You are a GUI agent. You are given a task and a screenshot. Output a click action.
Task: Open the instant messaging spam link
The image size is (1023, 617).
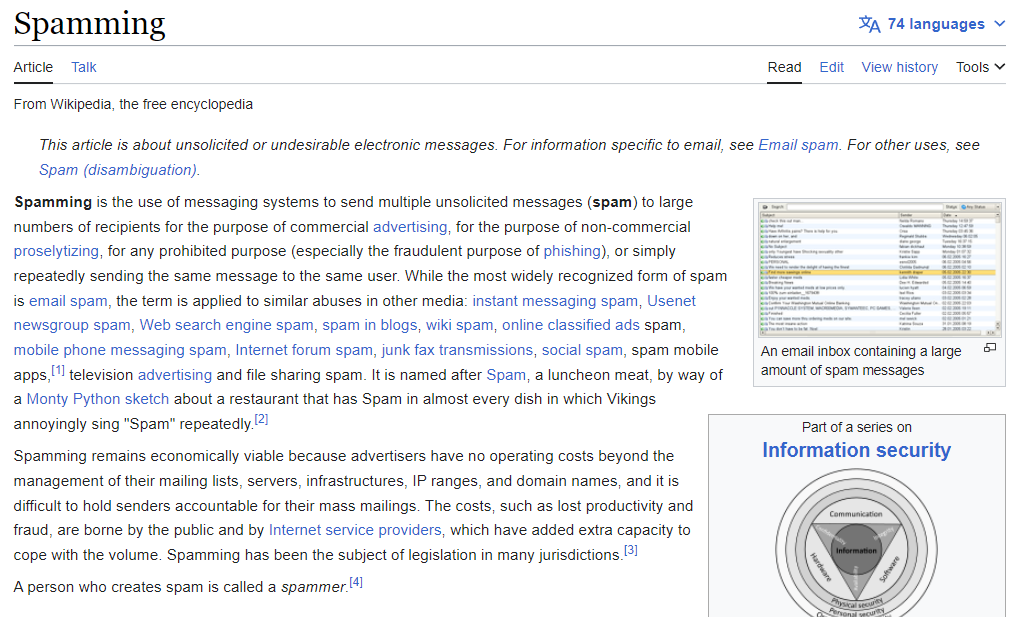tap(555, 301)
